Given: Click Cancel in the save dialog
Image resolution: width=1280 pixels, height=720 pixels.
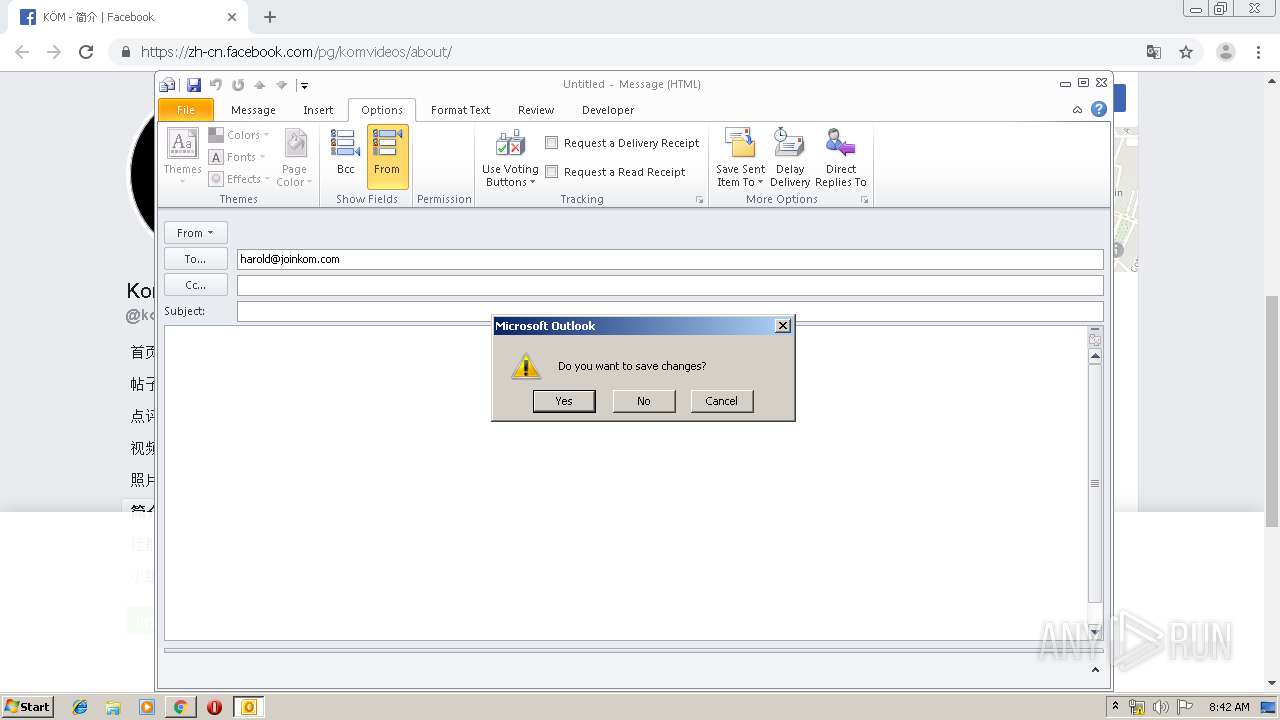Looking at the screenshot, I should coord(721,401).
